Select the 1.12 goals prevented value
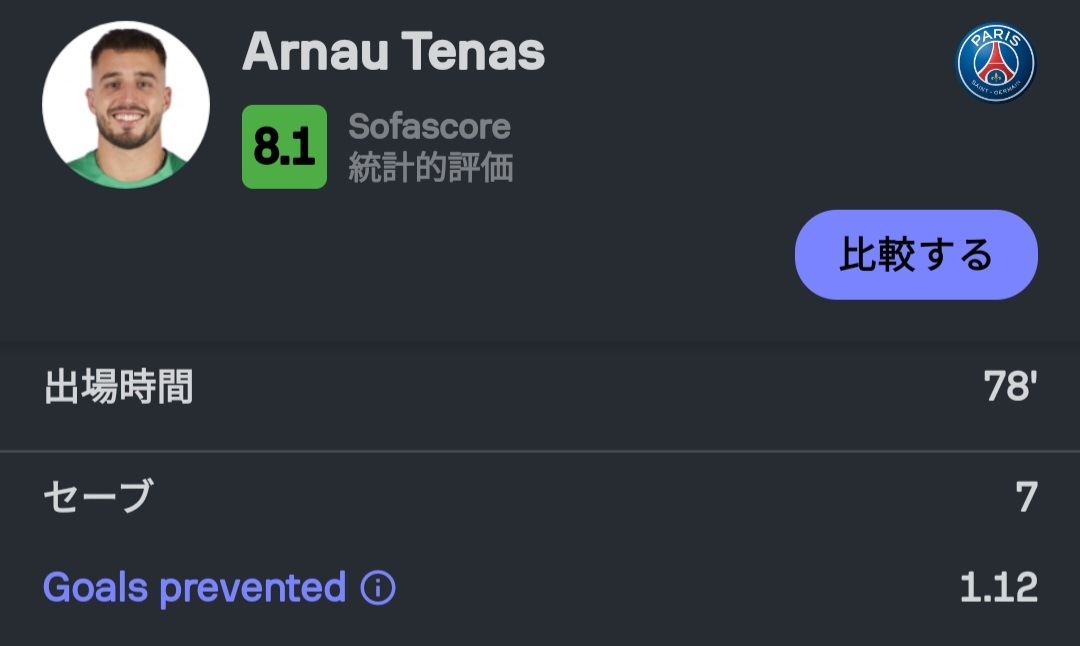This screenshot has height=646, width=1080. pyautogui.click(x=999, y=587)
